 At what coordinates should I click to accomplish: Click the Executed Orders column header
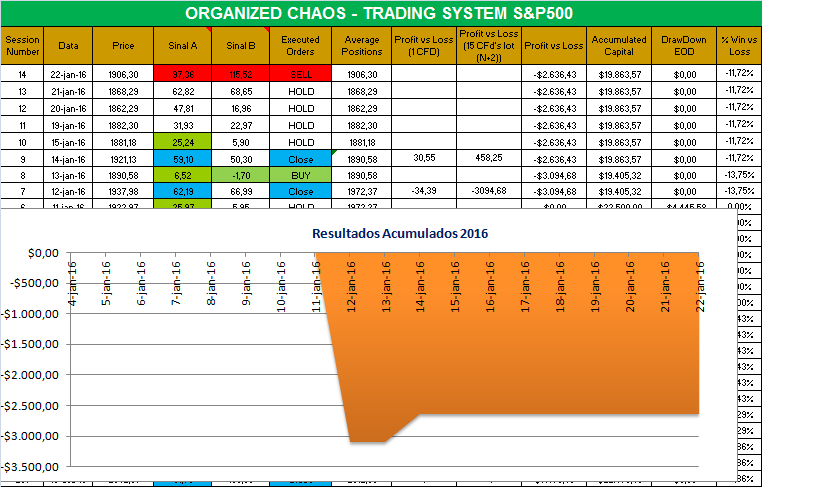(x=300, y=45)
